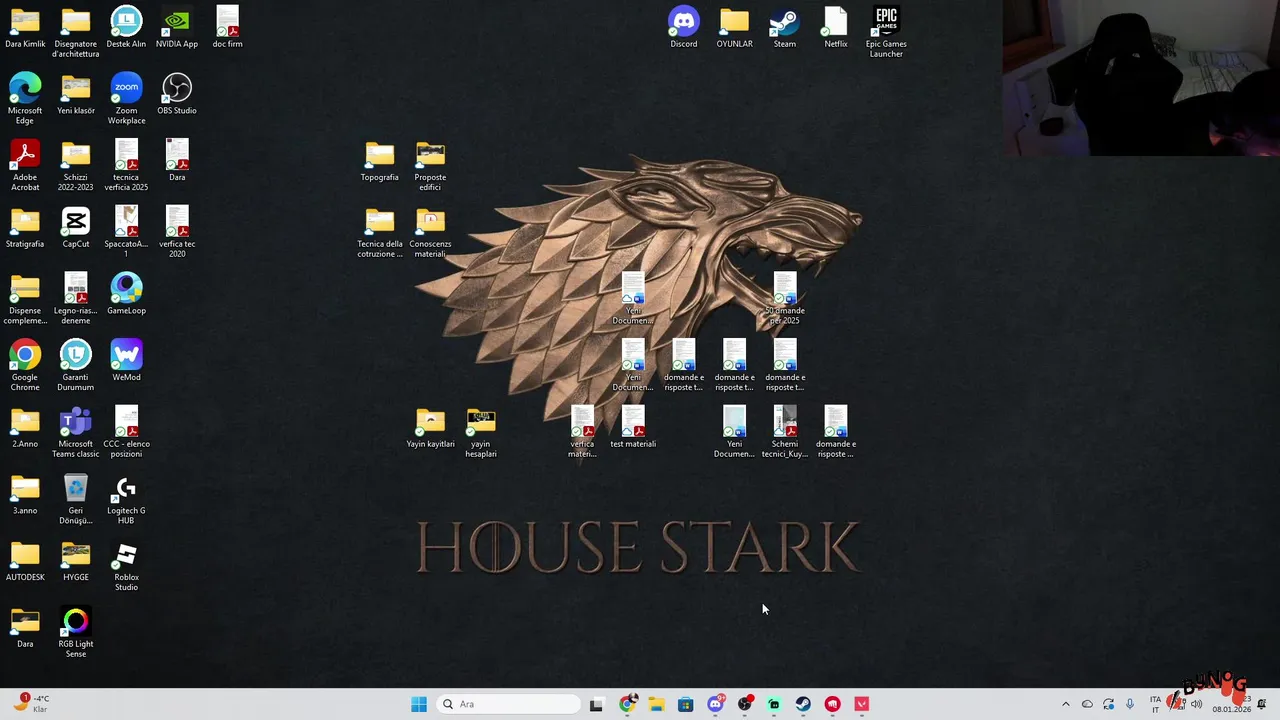Select the Adobe Acrobat shortcut
Screen dimensions: 1280x720
coord(25,166)
